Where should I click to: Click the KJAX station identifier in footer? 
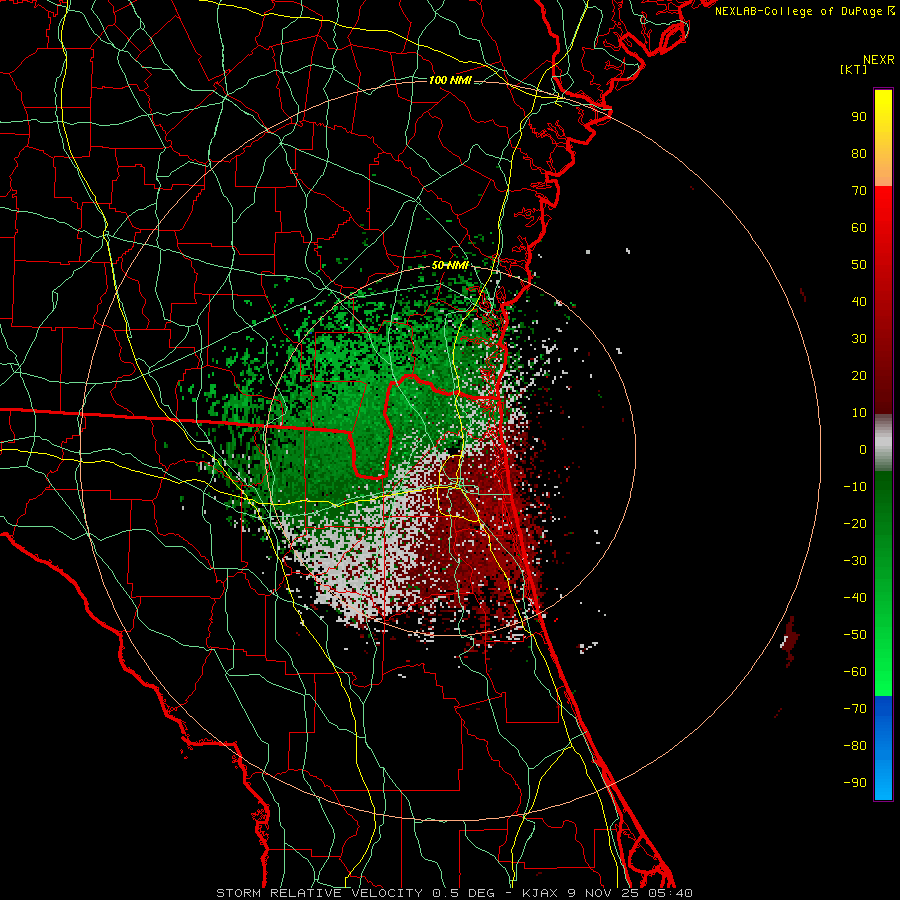(541, 893)
